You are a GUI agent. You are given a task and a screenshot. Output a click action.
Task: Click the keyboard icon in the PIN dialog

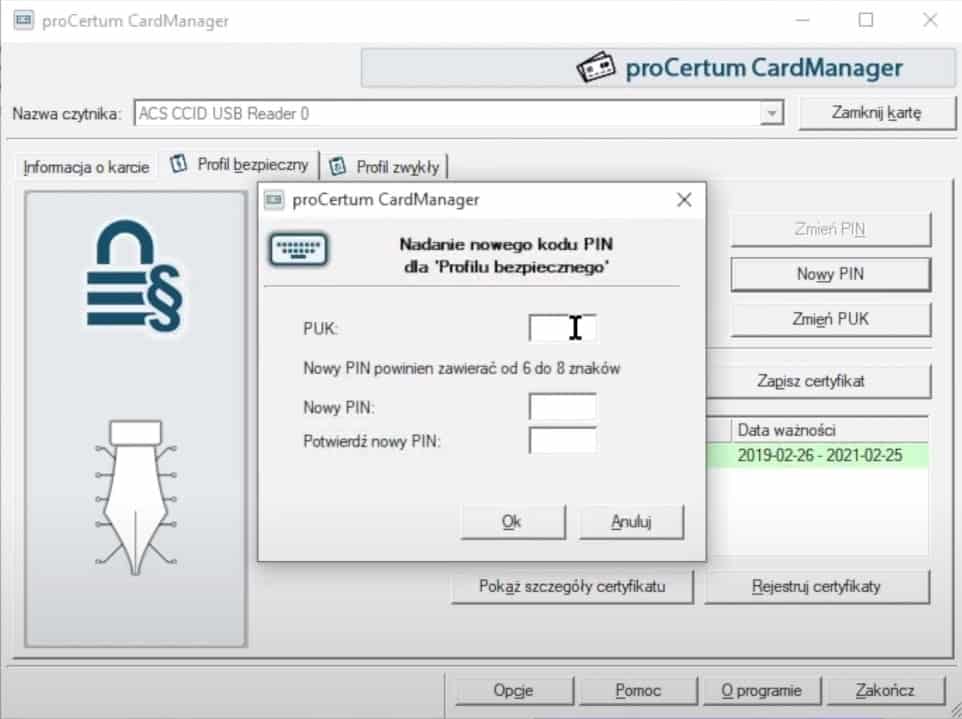pos(299,250)
